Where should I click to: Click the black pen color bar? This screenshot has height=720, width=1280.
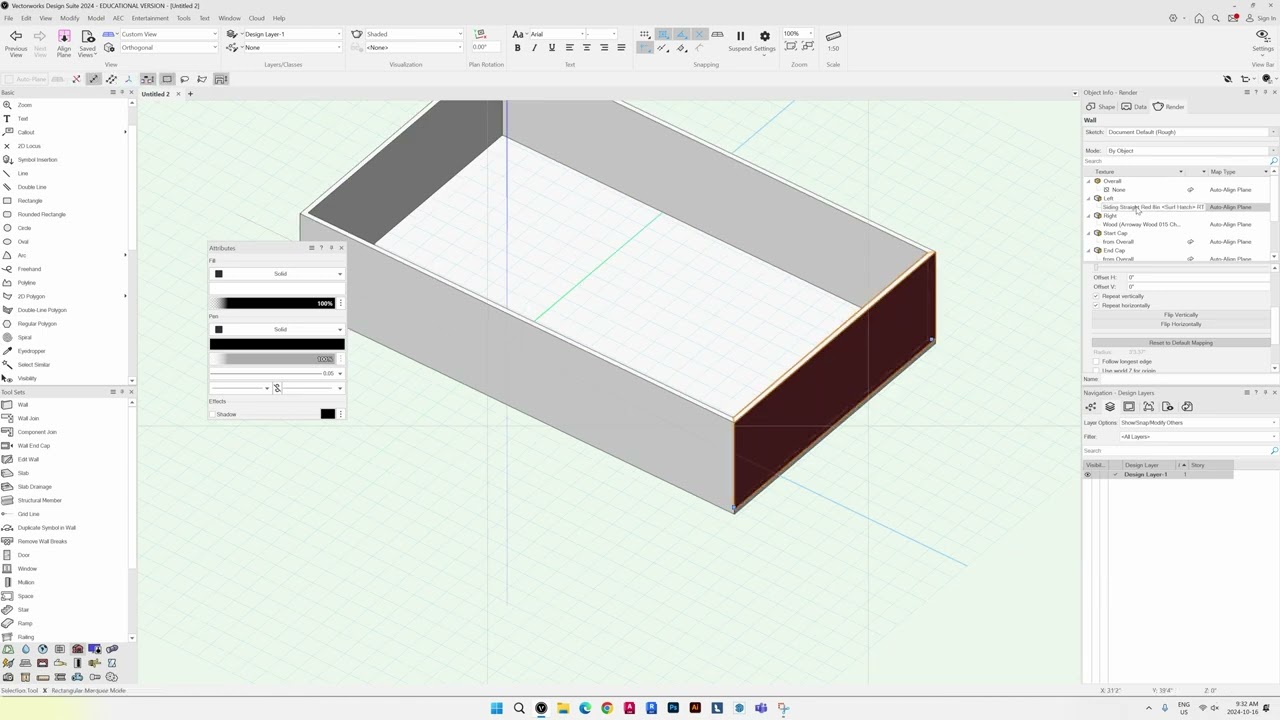[277, 344]
